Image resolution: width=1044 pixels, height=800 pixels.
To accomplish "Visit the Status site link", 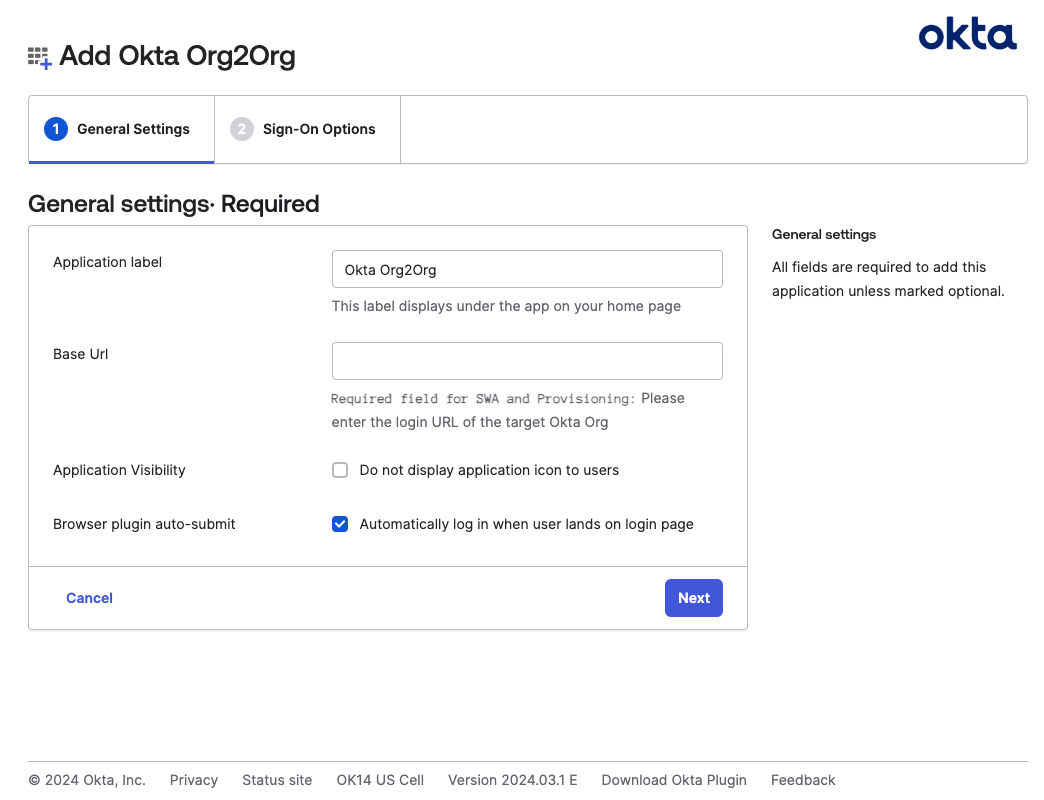I will [x=277, y=780].
